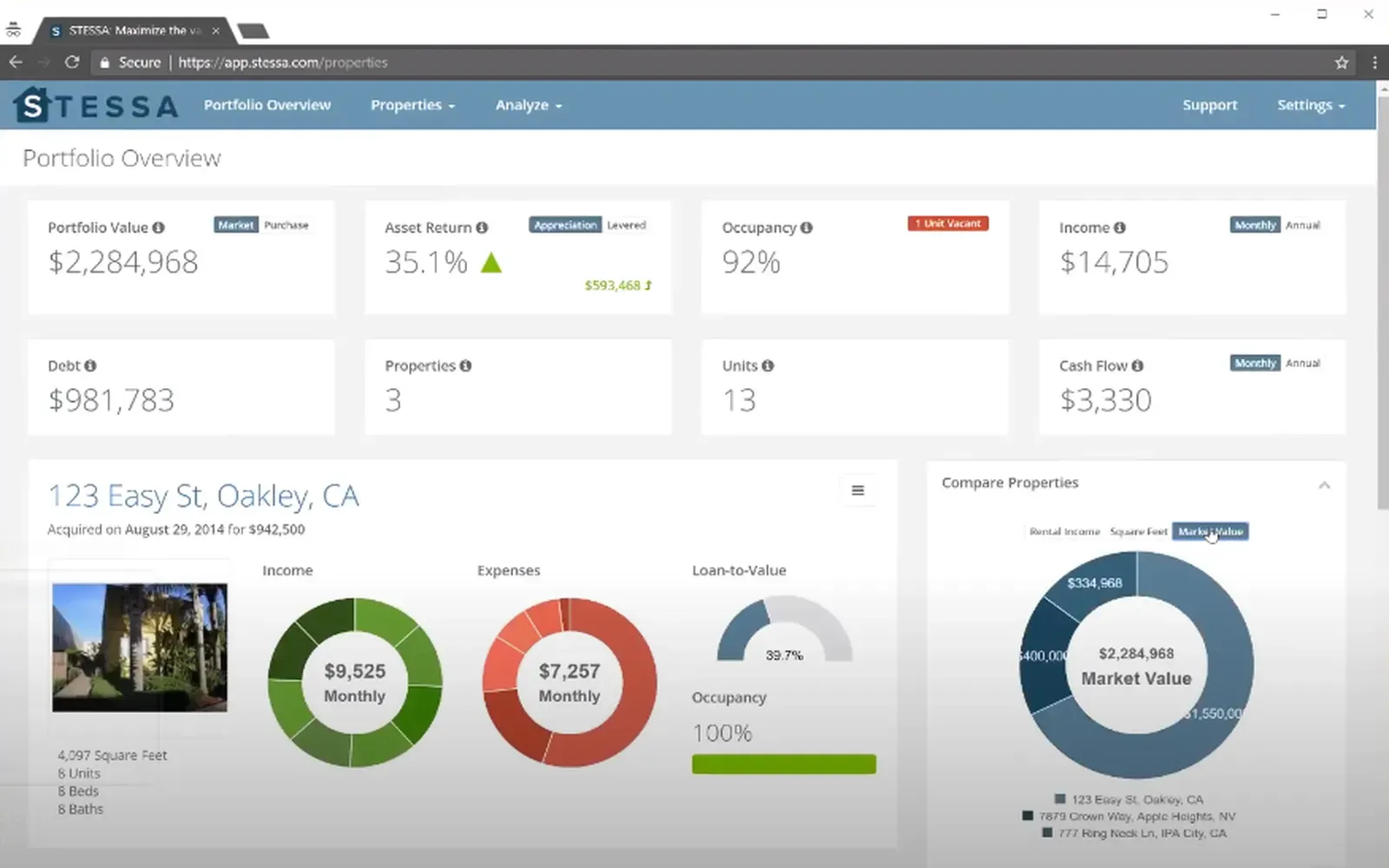The height and width of the screenshot is (868, 1389).
Task: Open Support page
Action: click(1209, 105)
